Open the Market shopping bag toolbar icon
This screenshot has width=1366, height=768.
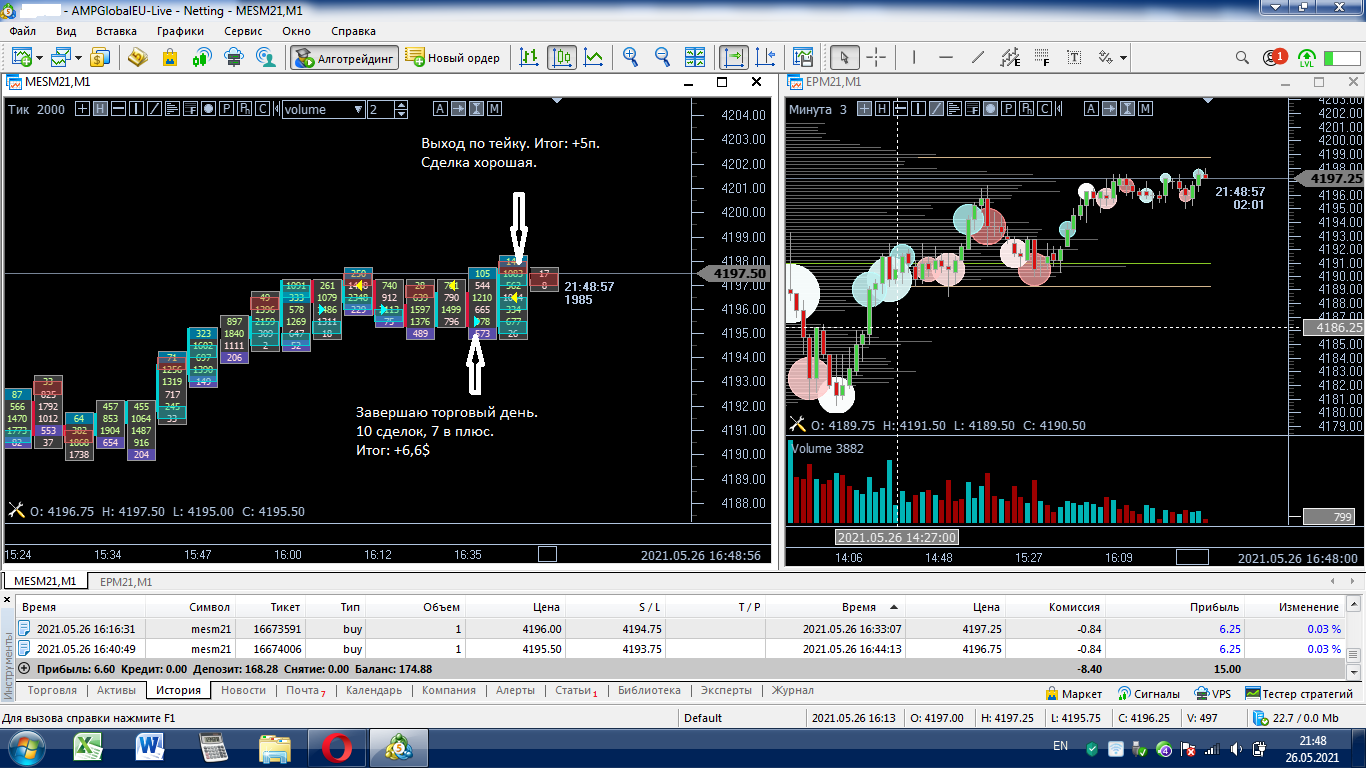[x=170, y=57]
